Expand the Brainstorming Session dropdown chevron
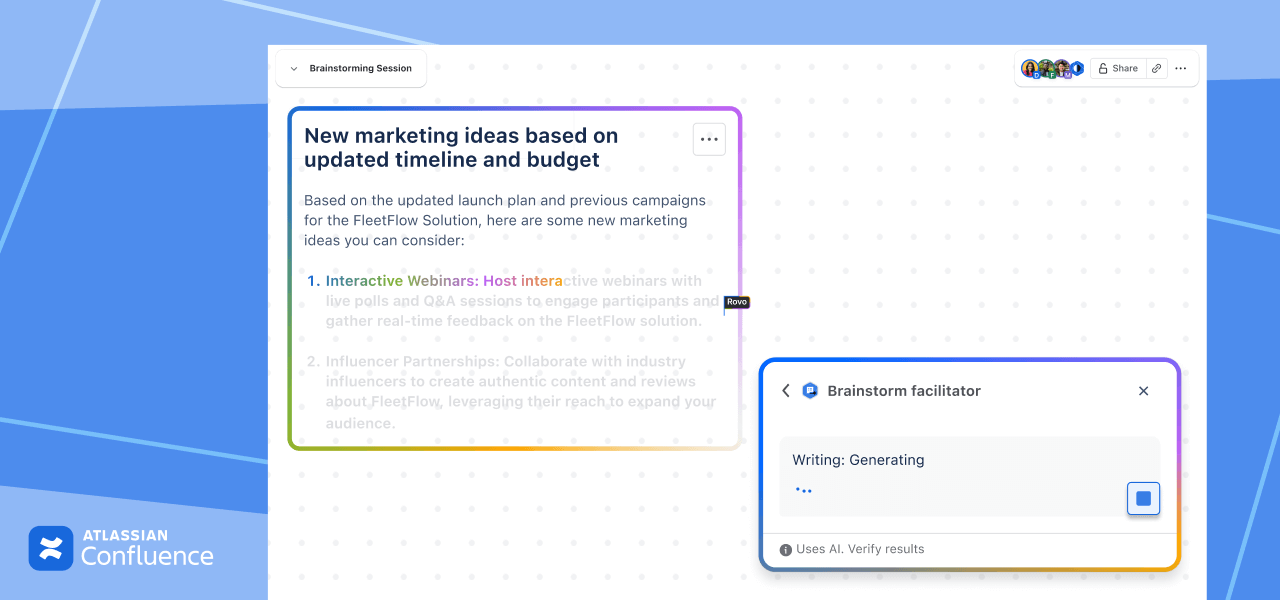Image resolution: width=1280 pixels, height=600 pixels. (293, 69)
